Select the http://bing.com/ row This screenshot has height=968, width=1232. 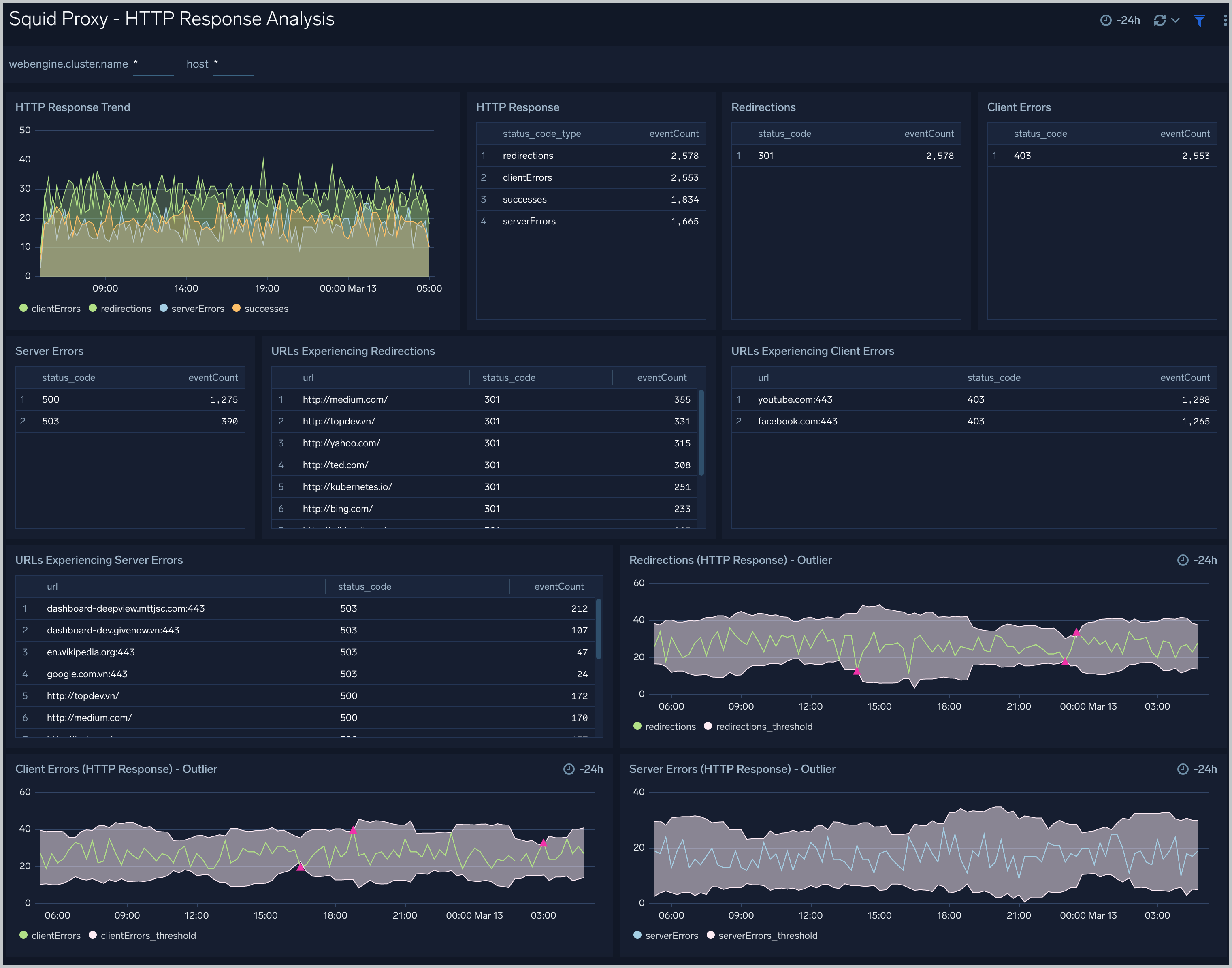(485, 509)
